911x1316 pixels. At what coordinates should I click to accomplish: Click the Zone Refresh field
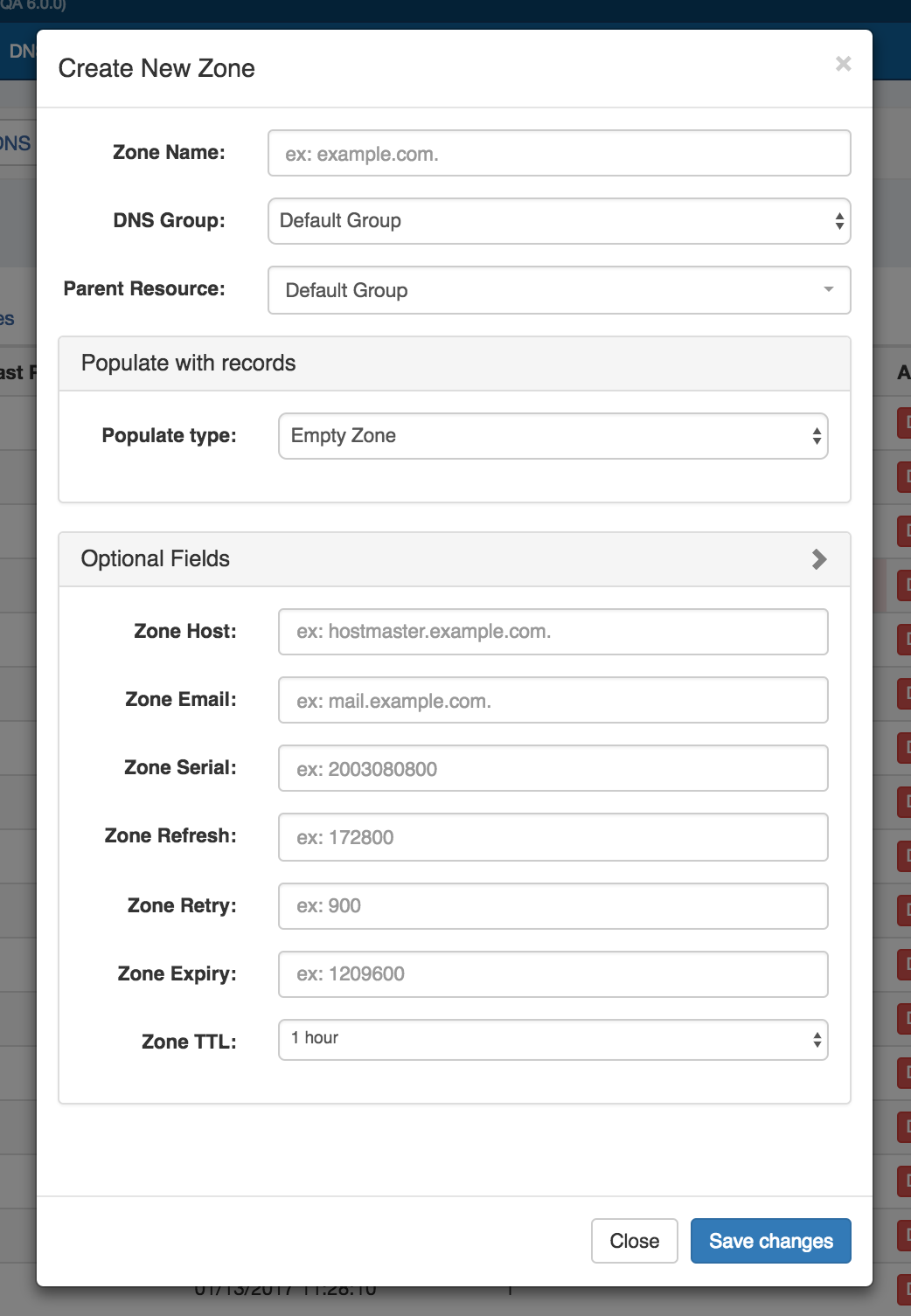click(553, 837)
